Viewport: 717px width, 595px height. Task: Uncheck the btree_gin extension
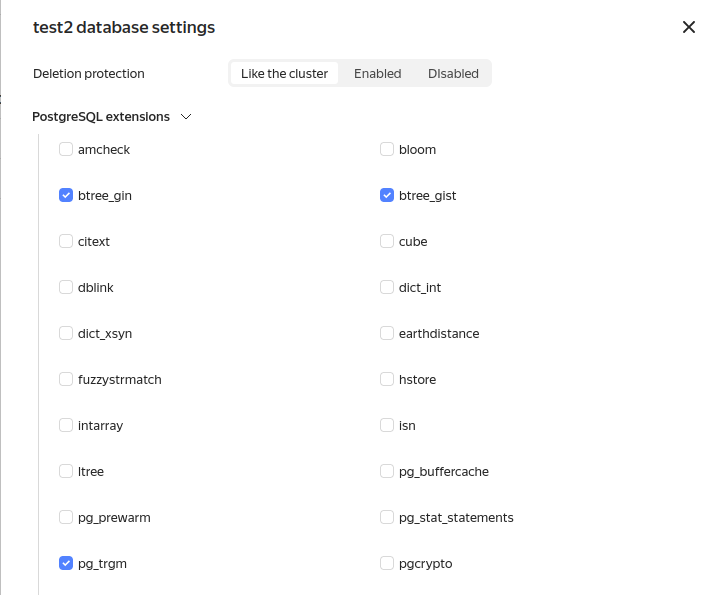pyautogui.click(x=66, y=195)
